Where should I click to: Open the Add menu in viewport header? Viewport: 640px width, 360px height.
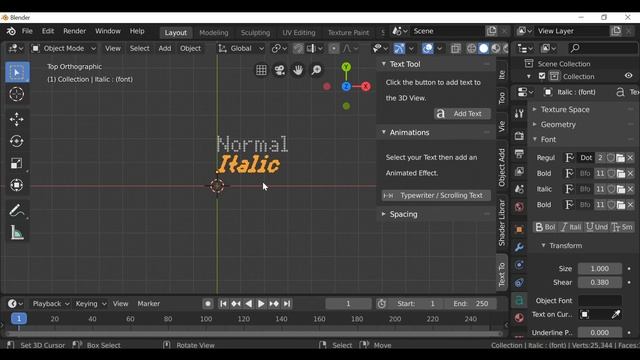coord(165,49)
